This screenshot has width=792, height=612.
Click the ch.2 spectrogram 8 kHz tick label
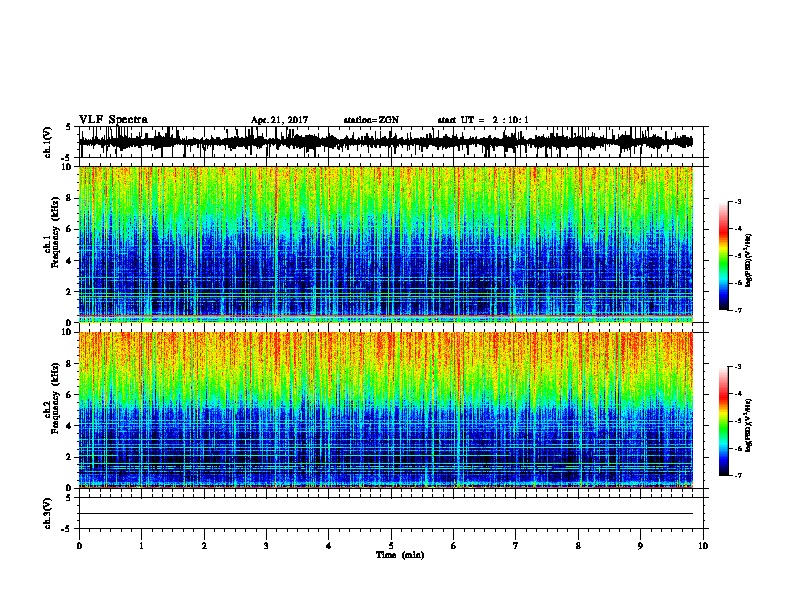(70, 364)
